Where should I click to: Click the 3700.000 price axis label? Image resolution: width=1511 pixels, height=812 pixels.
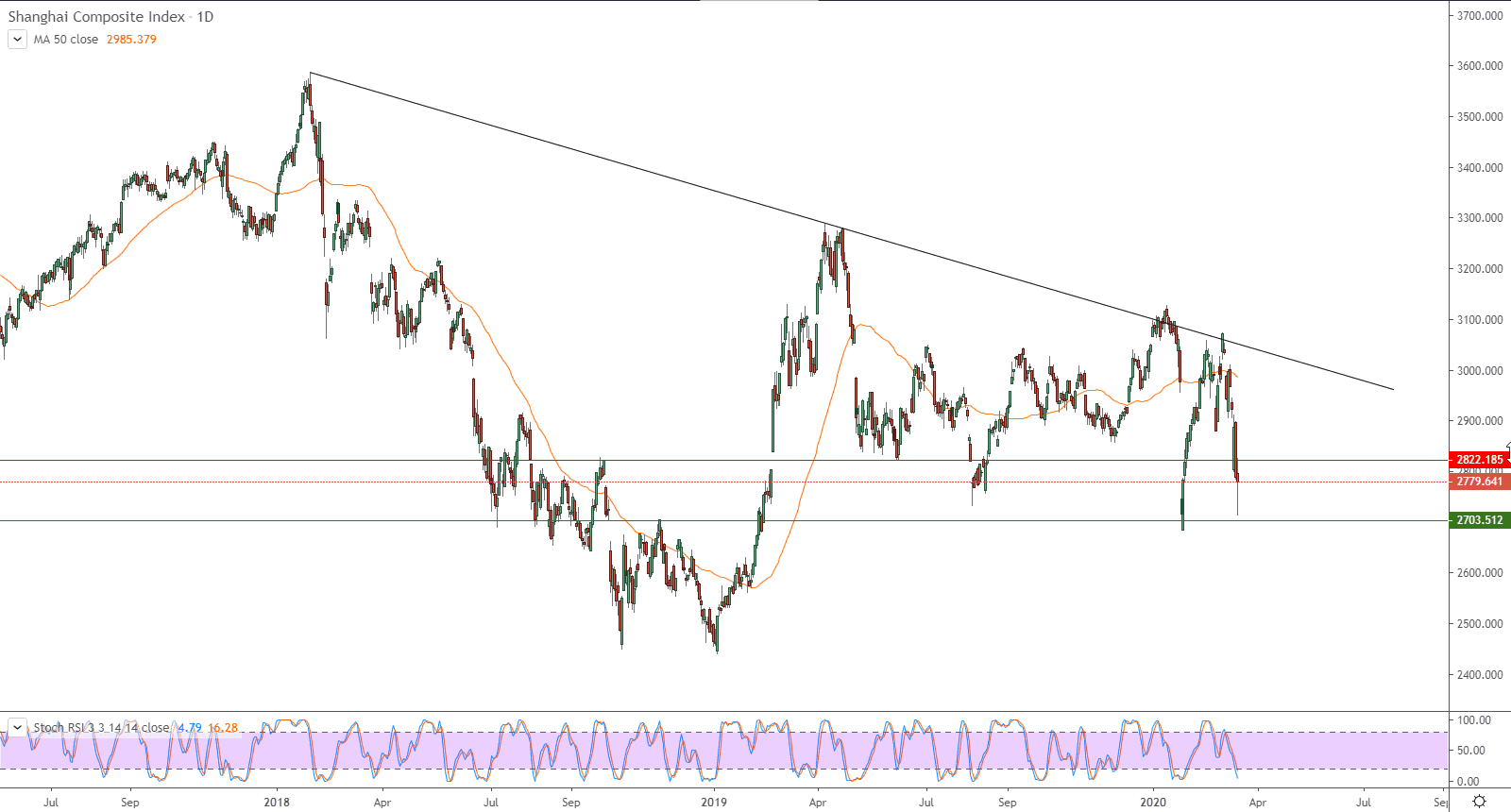[x=1480, y=16]
